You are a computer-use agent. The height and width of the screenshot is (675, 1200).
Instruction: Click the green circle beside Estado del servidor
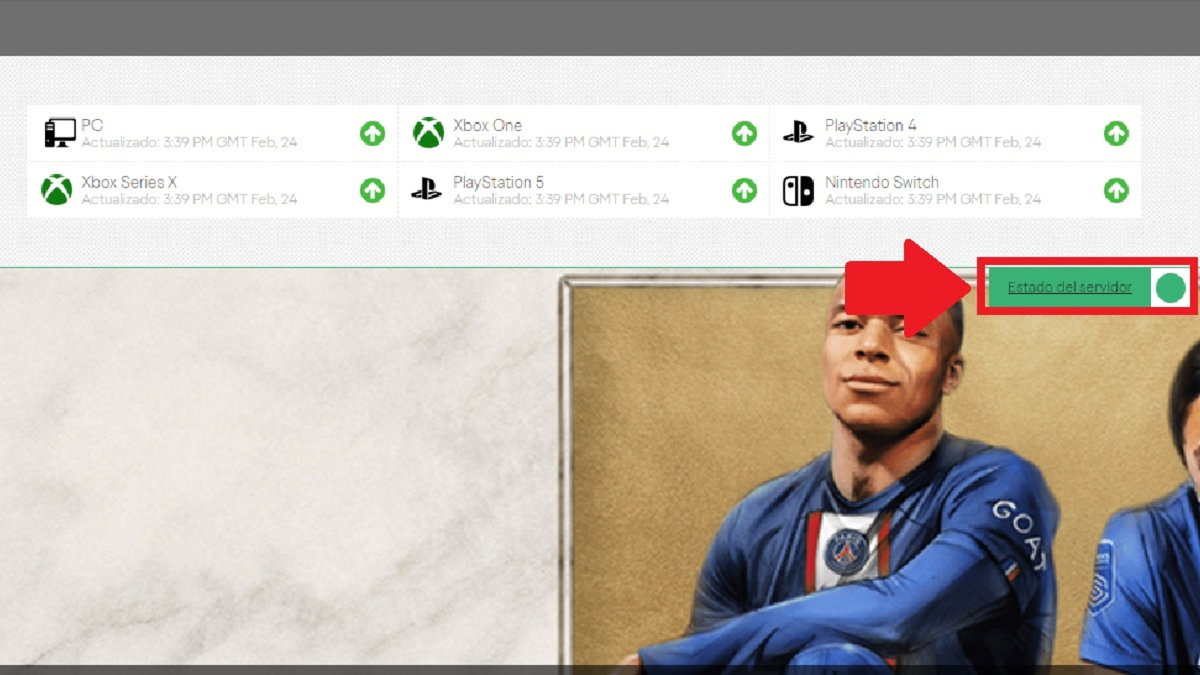1170,288
